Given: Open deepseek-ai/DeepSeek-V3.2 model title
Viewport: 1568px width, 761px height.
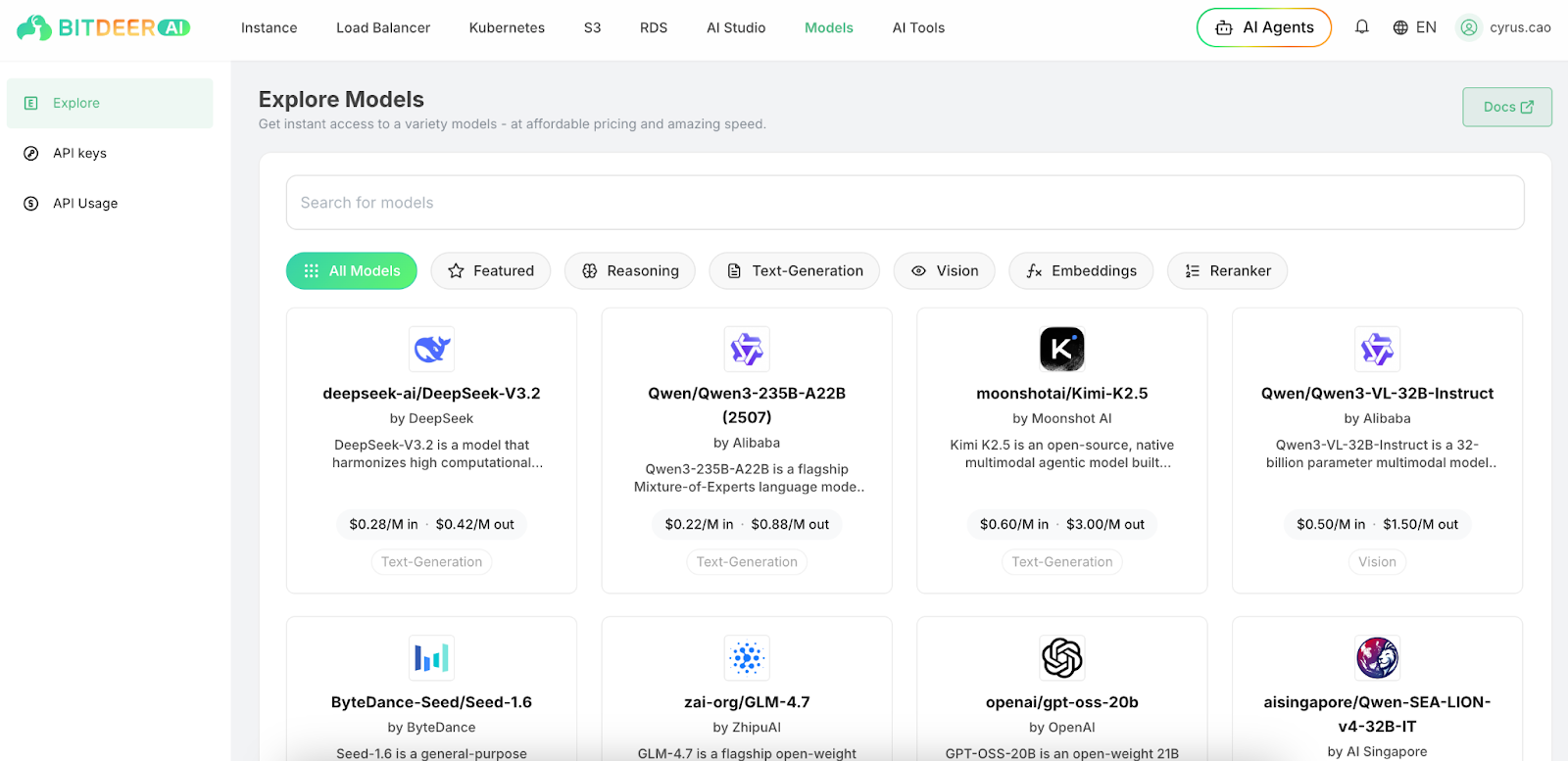Looking at the screenshot, I should 431,393.
